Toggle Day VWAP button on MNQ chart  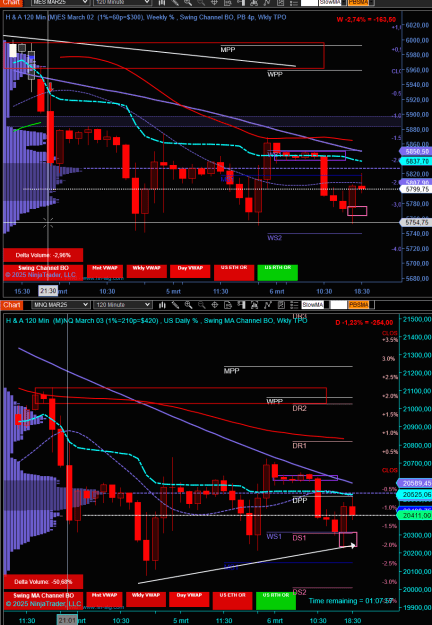[x=189, y=599]
